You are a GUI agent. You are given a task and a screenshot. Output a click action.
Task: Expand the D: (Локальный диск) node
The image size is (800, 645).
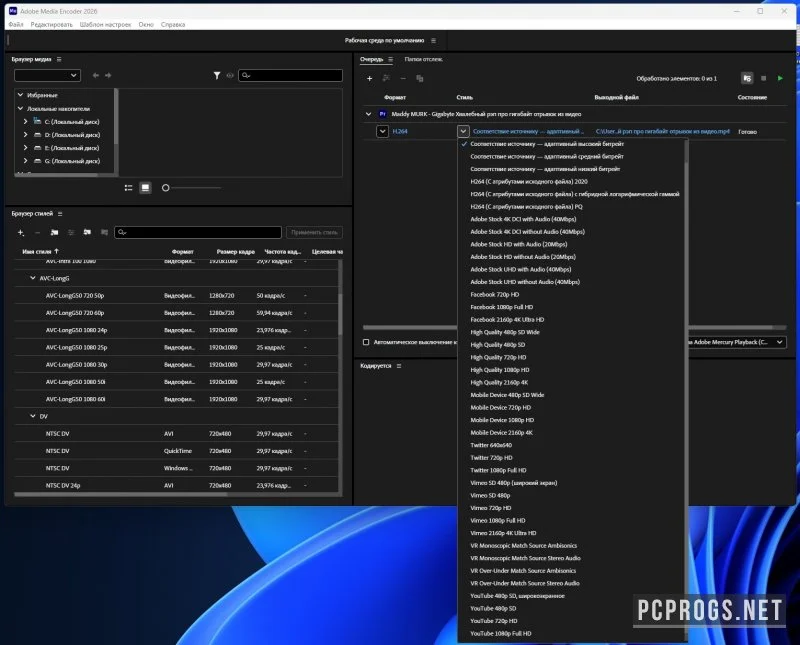point(26,135)
